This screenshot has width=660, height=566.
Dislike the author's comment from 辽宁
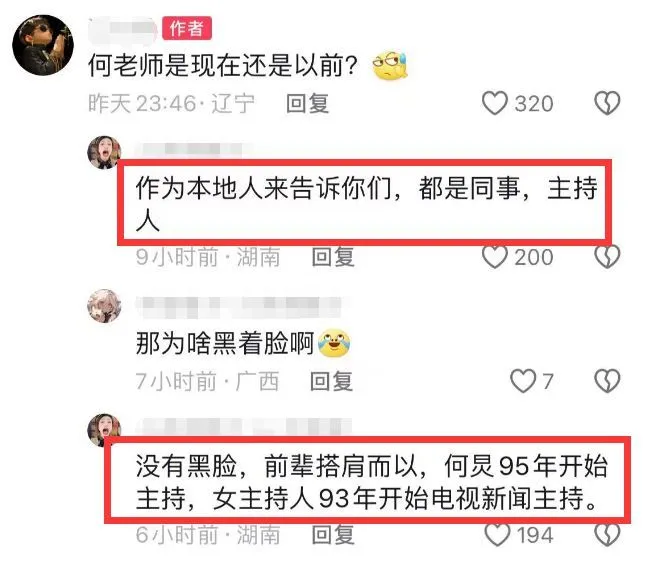tap(607, 103)
